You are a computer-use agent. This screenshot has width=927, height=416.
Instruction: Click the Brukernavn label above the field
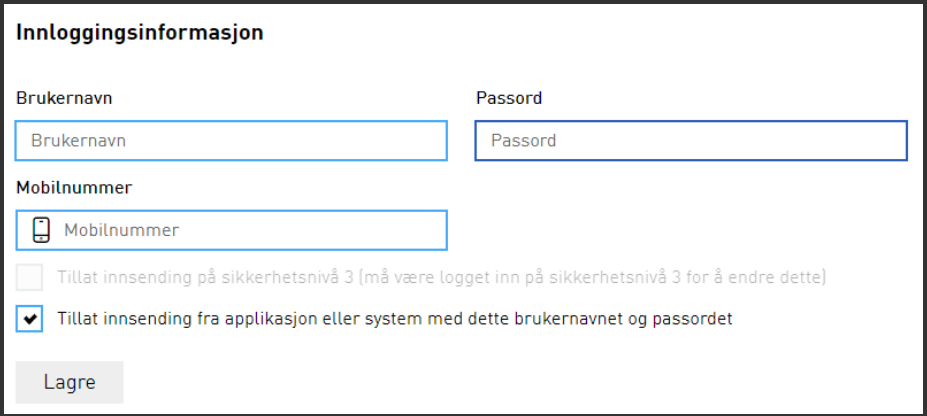click(63, 98)
